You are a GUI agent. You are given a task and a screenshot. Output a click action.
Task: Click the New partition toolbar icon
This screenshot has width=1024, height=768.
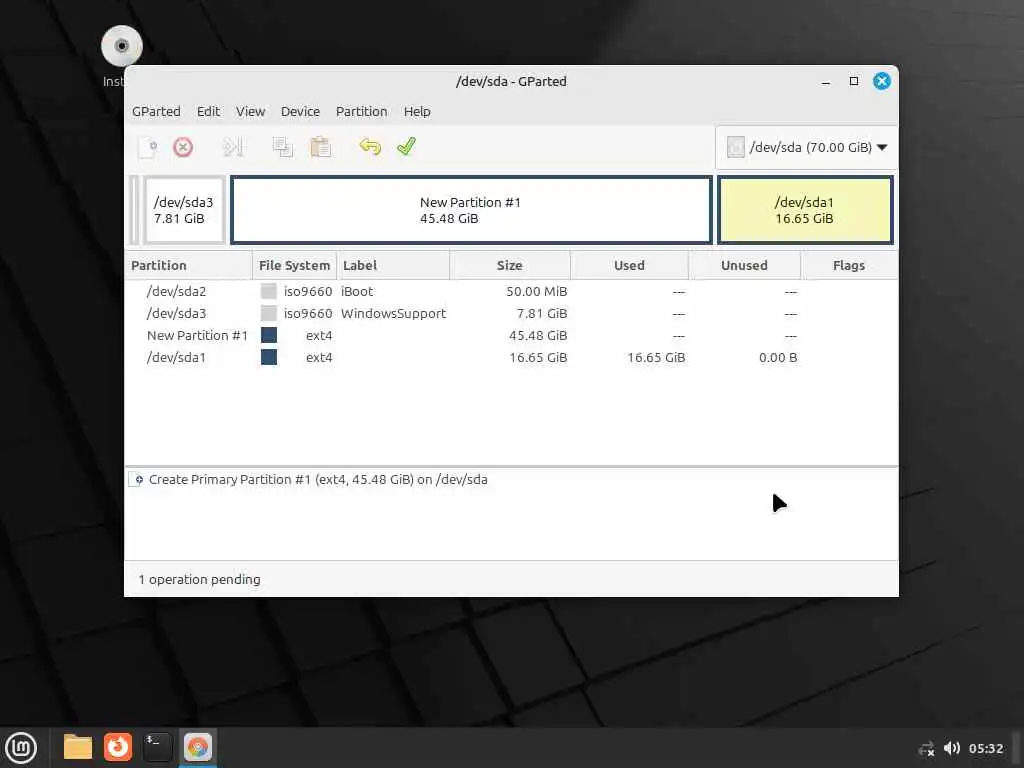148,148
